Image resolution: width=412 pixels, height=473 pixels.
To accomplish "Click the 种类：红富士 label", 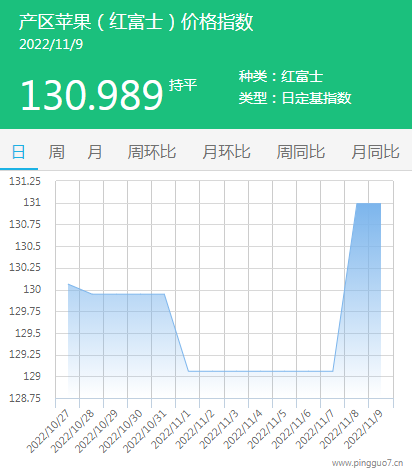I will click(281, 76).
